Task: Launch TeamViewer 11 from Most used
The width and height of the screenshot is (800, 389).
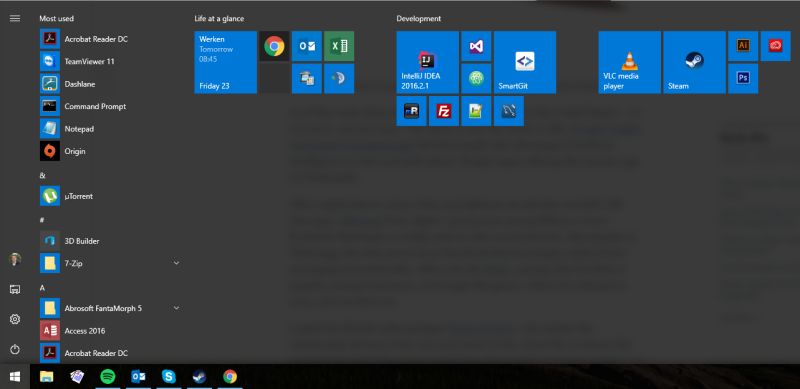Action: (110, 61)
